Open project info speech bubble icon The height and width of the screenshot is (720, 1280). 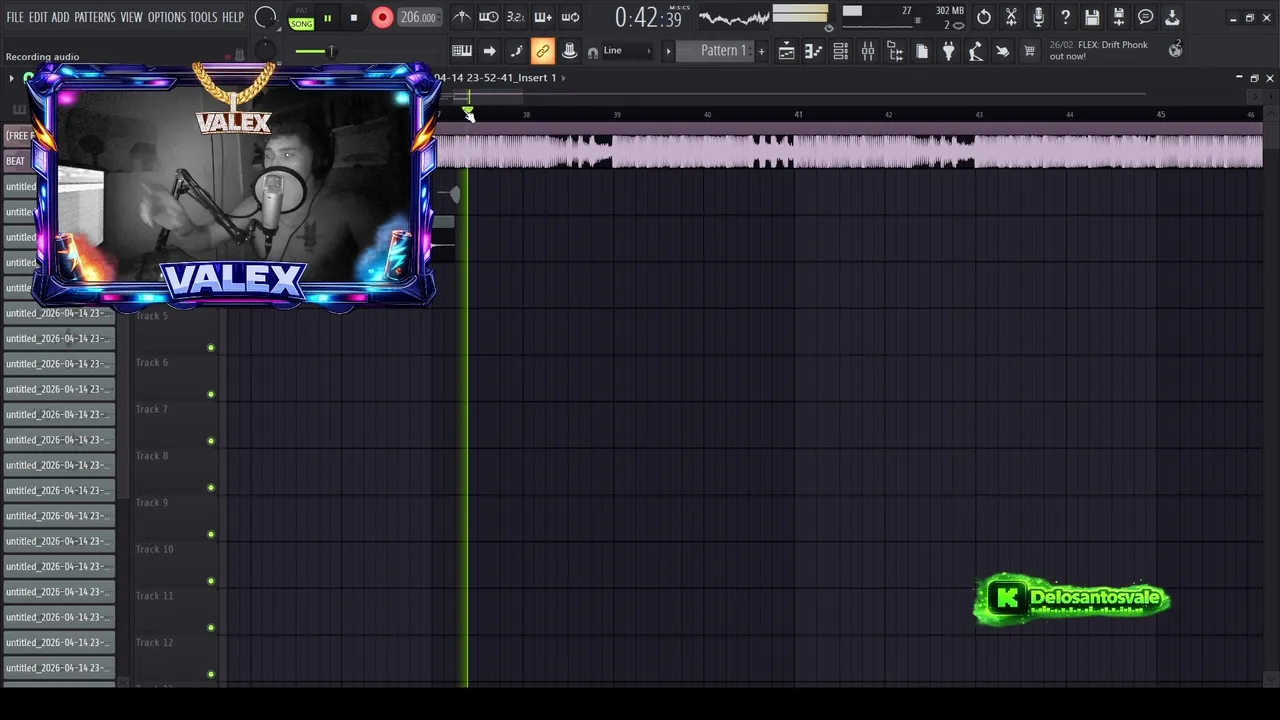coord(1146,17)
